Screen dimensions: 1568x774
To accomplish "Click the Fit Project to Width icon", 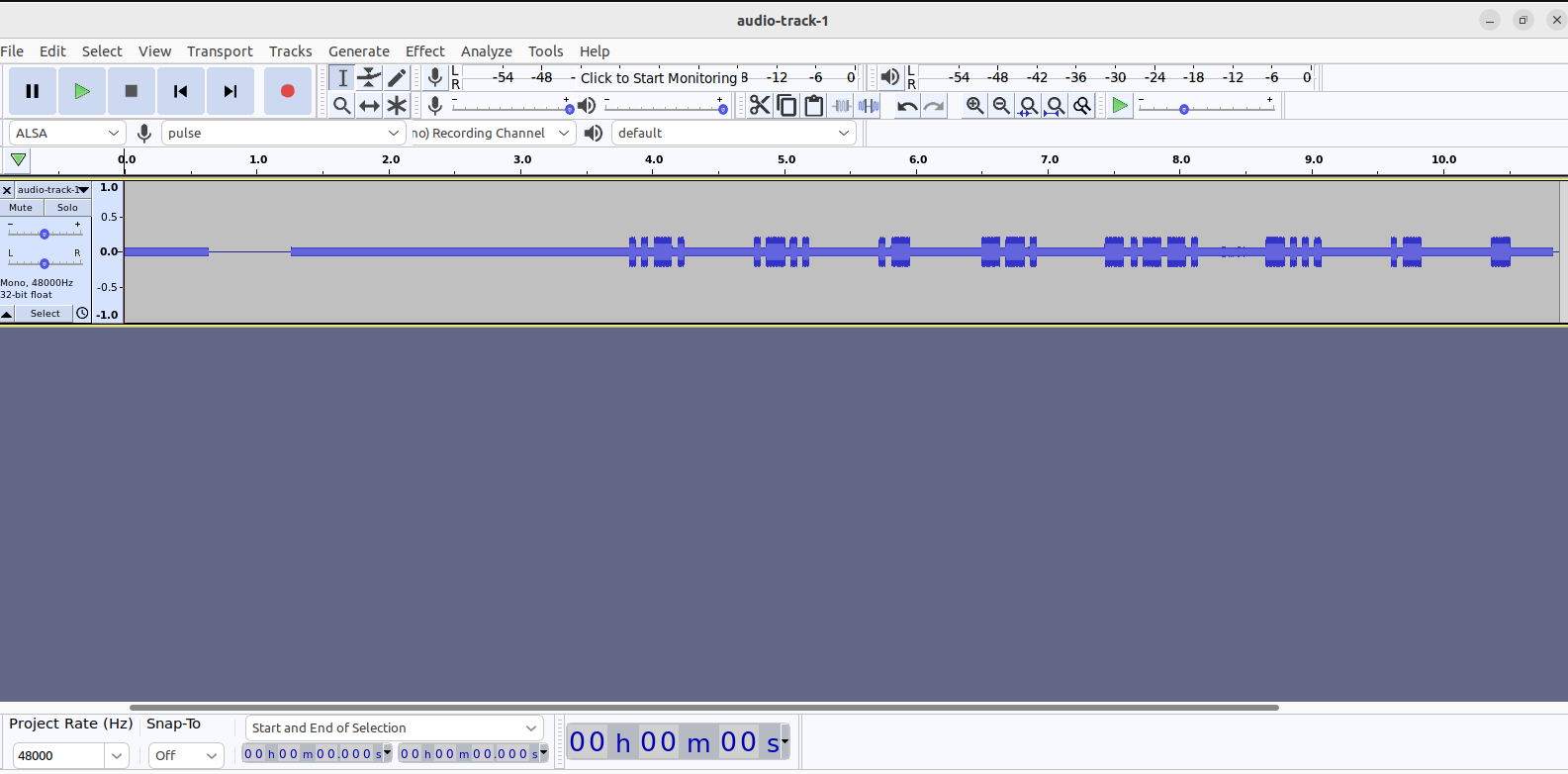I will (1056, 106).
